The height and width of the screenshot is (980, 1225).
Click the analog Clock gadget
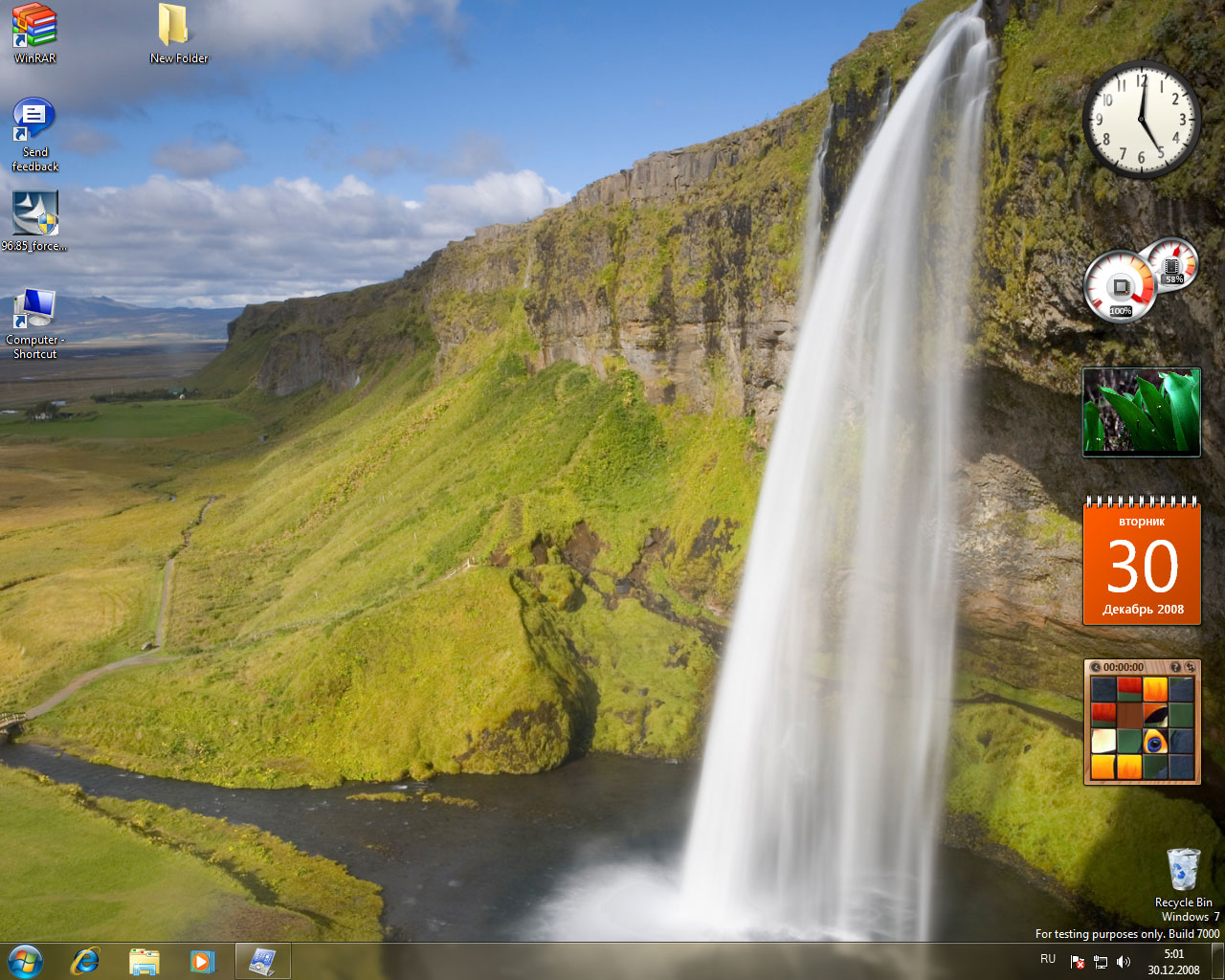coord(1142,120)
